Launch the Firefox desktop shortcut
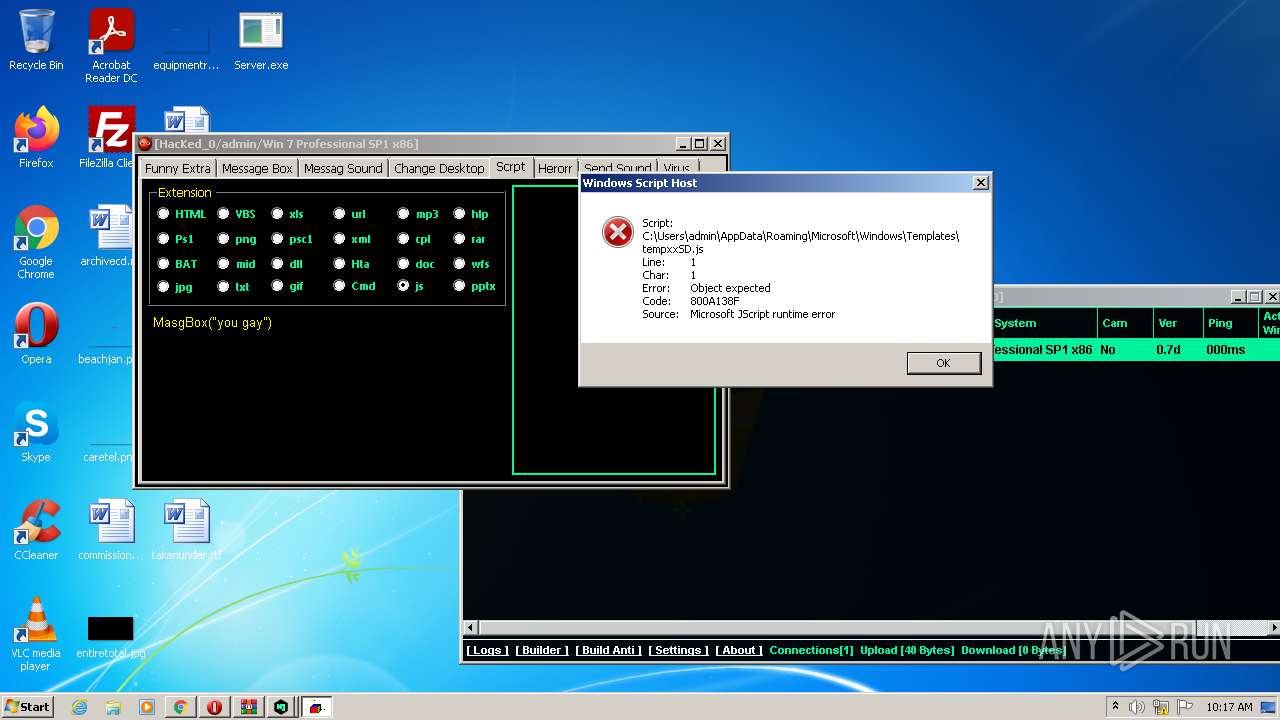Viewport: 1280px width, 720px height. click(x=36, y=137)
